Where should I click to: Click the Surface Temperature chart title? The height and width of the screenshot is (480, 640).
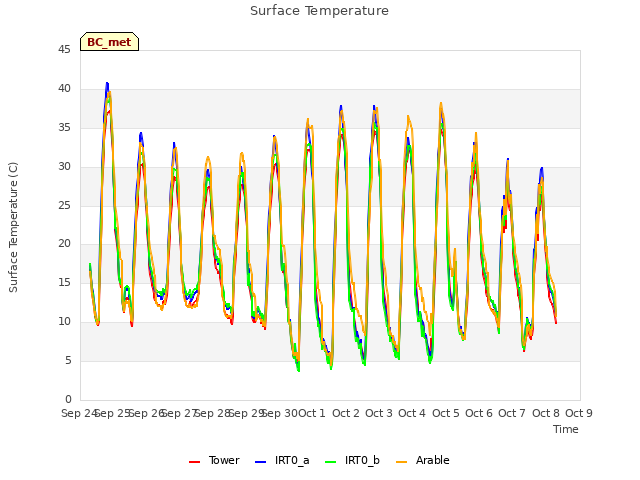[x=319, y=11]
